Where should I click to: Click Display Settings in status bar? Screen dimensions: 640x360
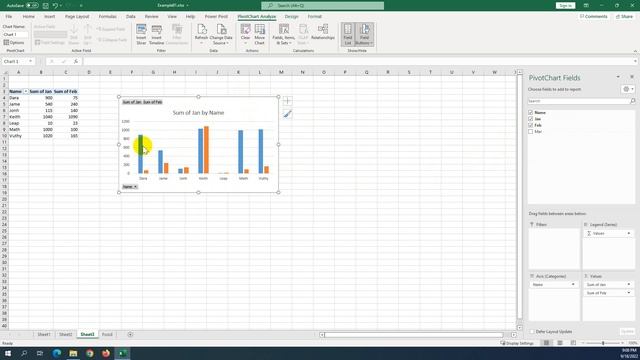(517, 343)
